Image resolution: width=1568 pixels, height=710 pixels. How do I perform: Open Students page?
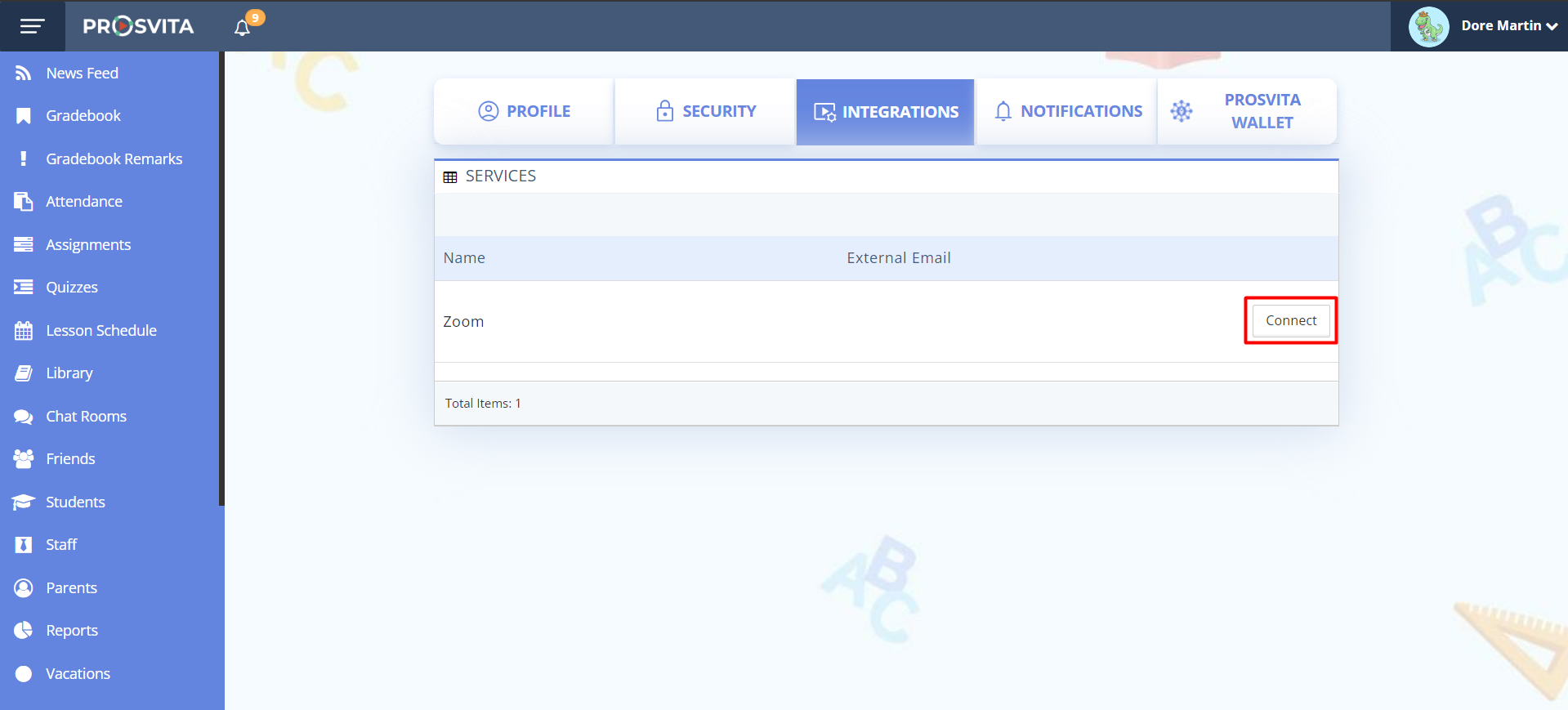pos(75,502)
